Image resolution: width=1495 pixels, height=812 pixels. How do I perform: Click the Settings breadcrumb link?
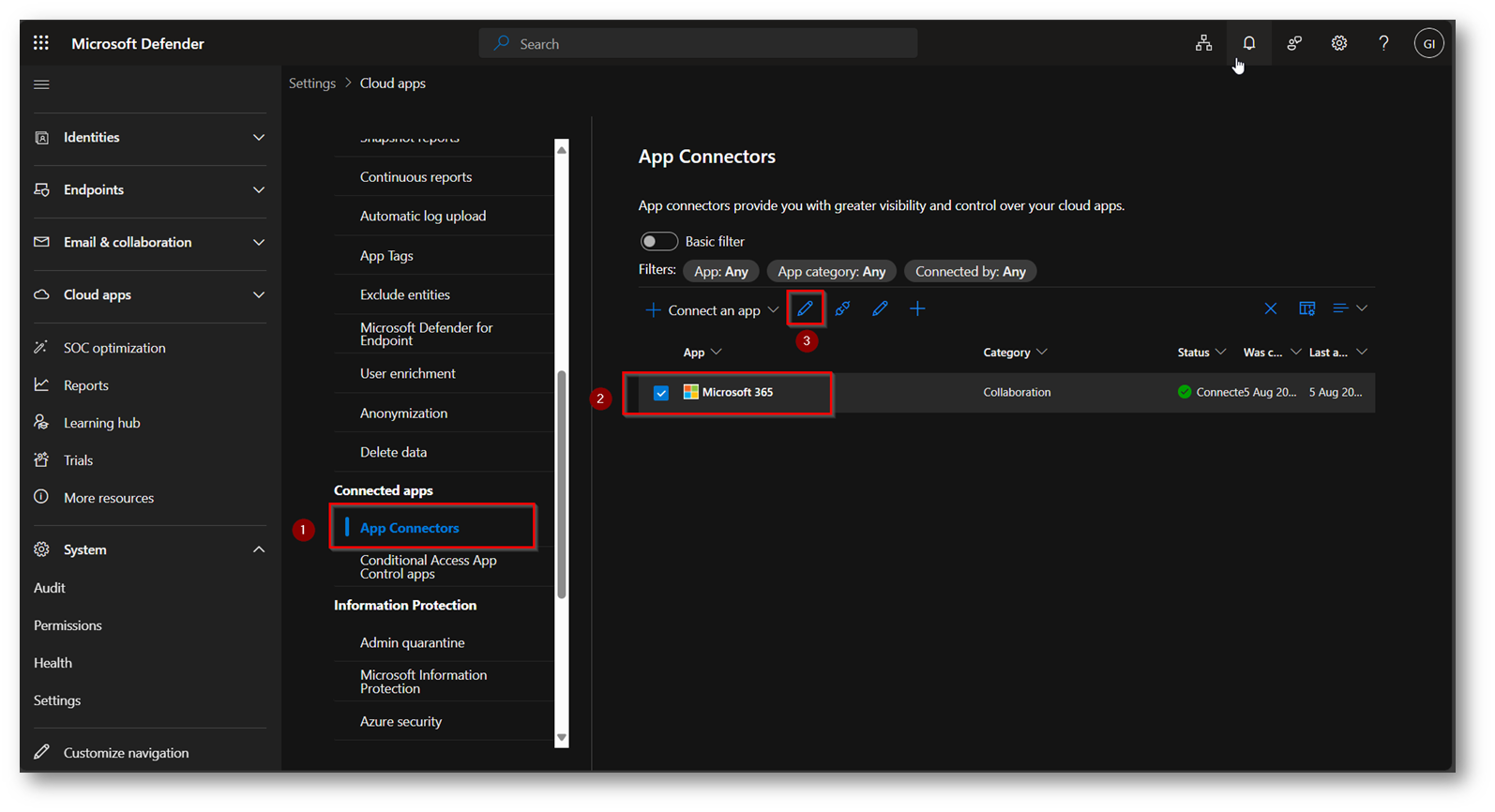pos(311,83)
